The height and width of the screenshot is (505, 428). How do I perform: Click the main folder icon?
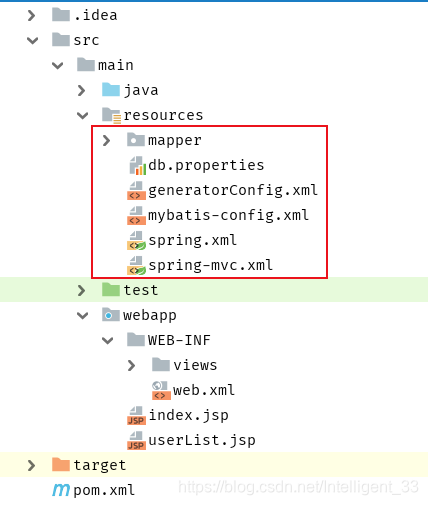[x=86, y=65]
